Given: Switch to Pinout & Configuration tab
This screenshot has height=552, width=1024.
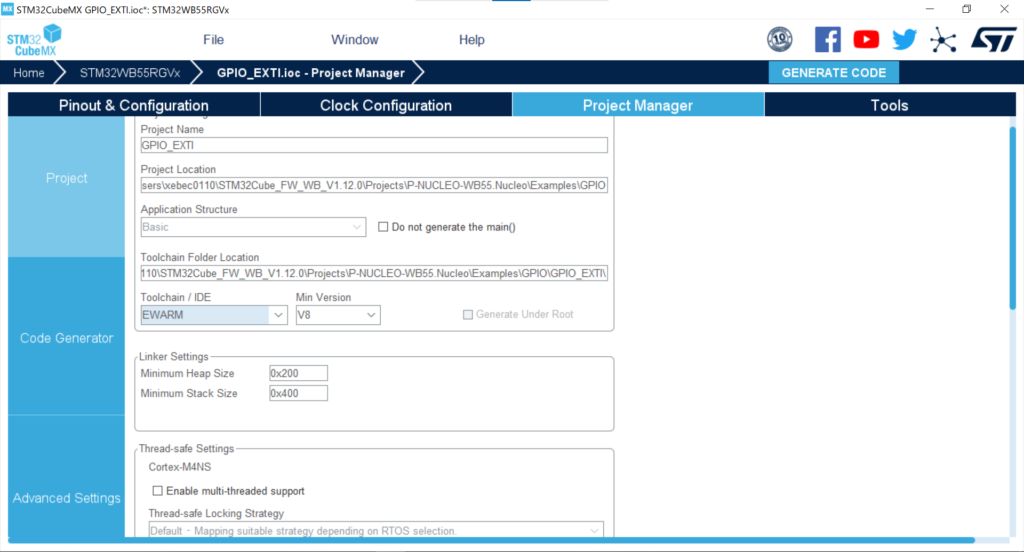Looking at the screenshot, I should click(x=134, y=105).
